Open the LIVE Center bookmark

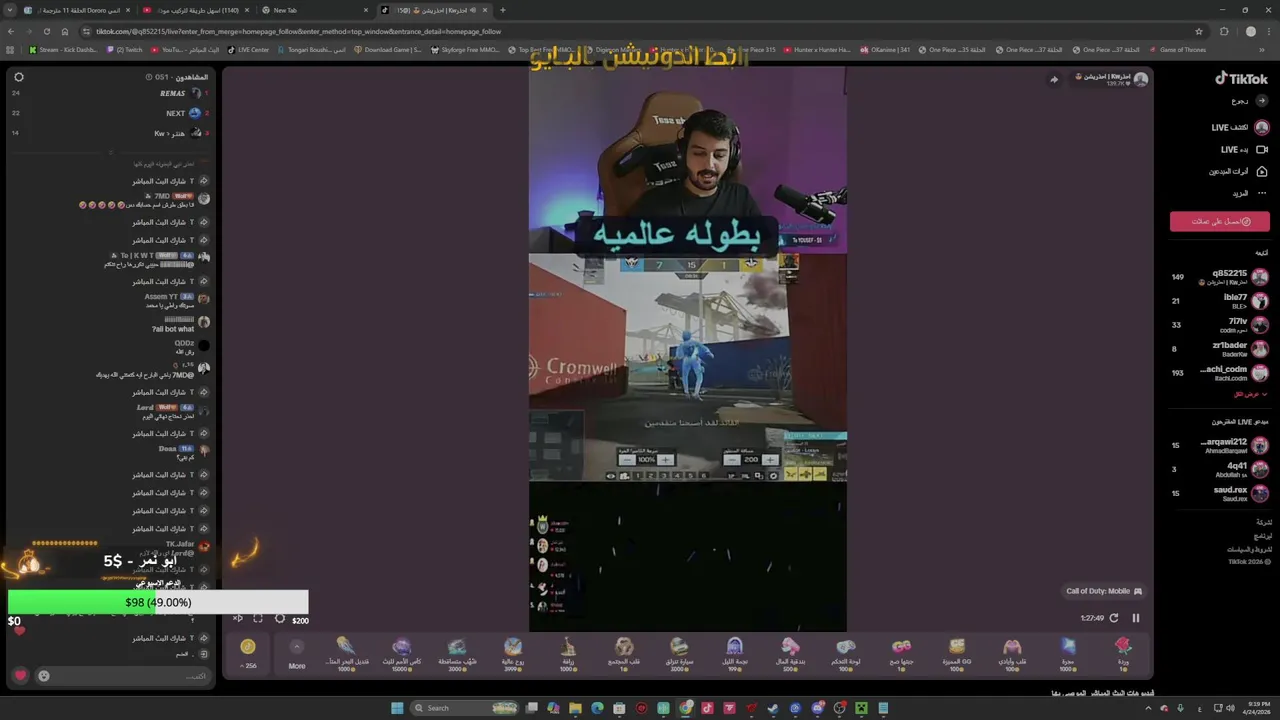tap(249, 49)
